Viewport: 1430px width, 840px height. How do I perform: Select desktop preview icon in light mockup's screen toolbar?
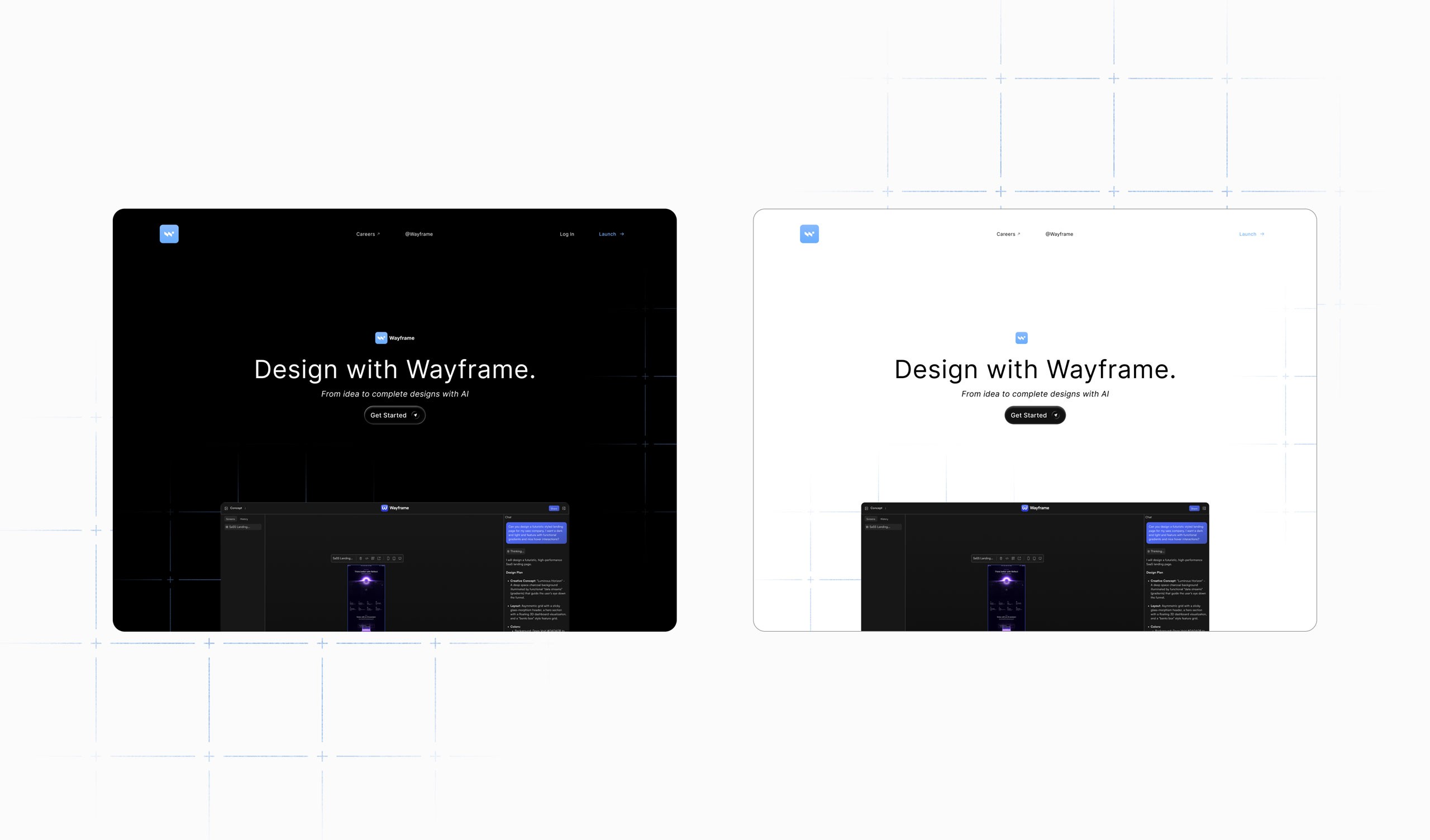pyautogui.click(x=1040, y=559)
